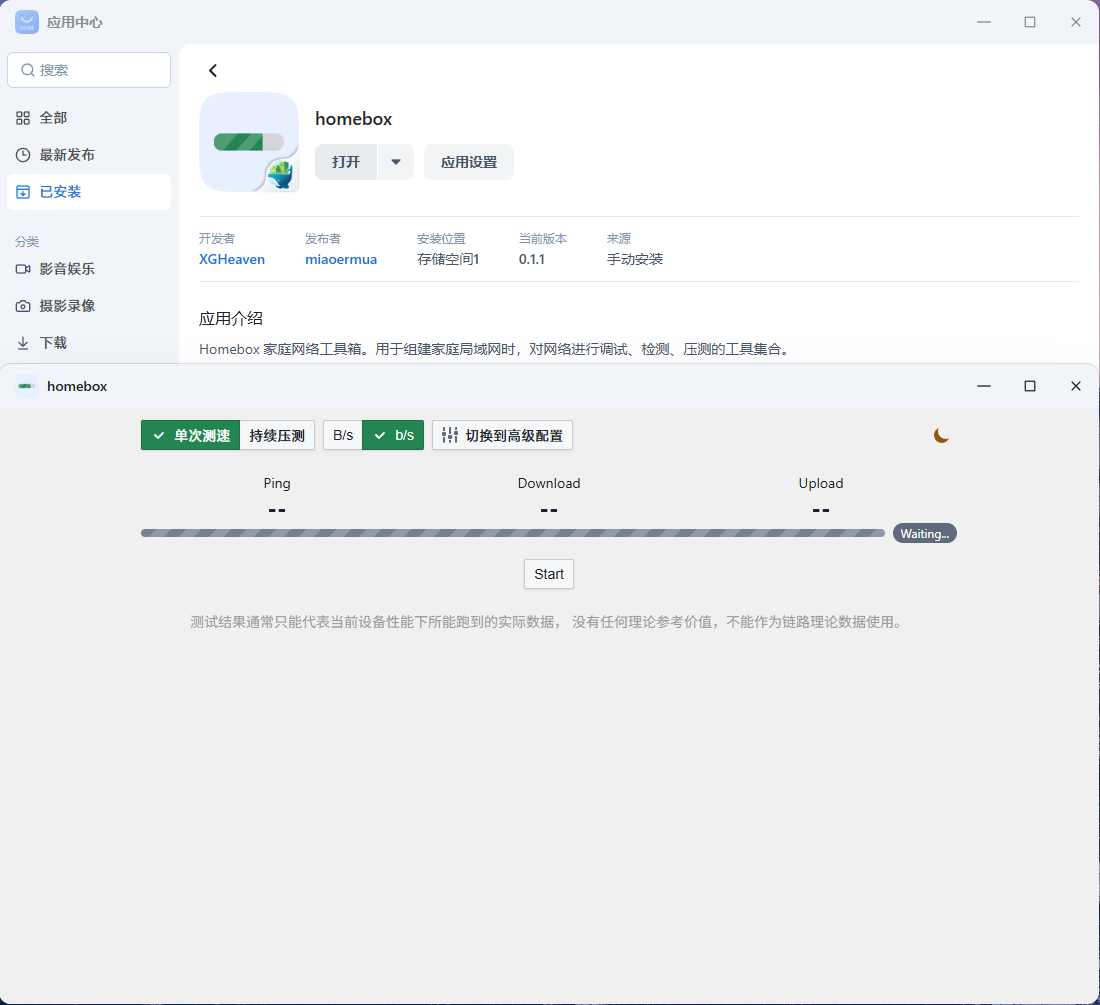The image size is (1100, 1005).
Task: Click the clock icon beside 最新发布
Action: point(23,155)
